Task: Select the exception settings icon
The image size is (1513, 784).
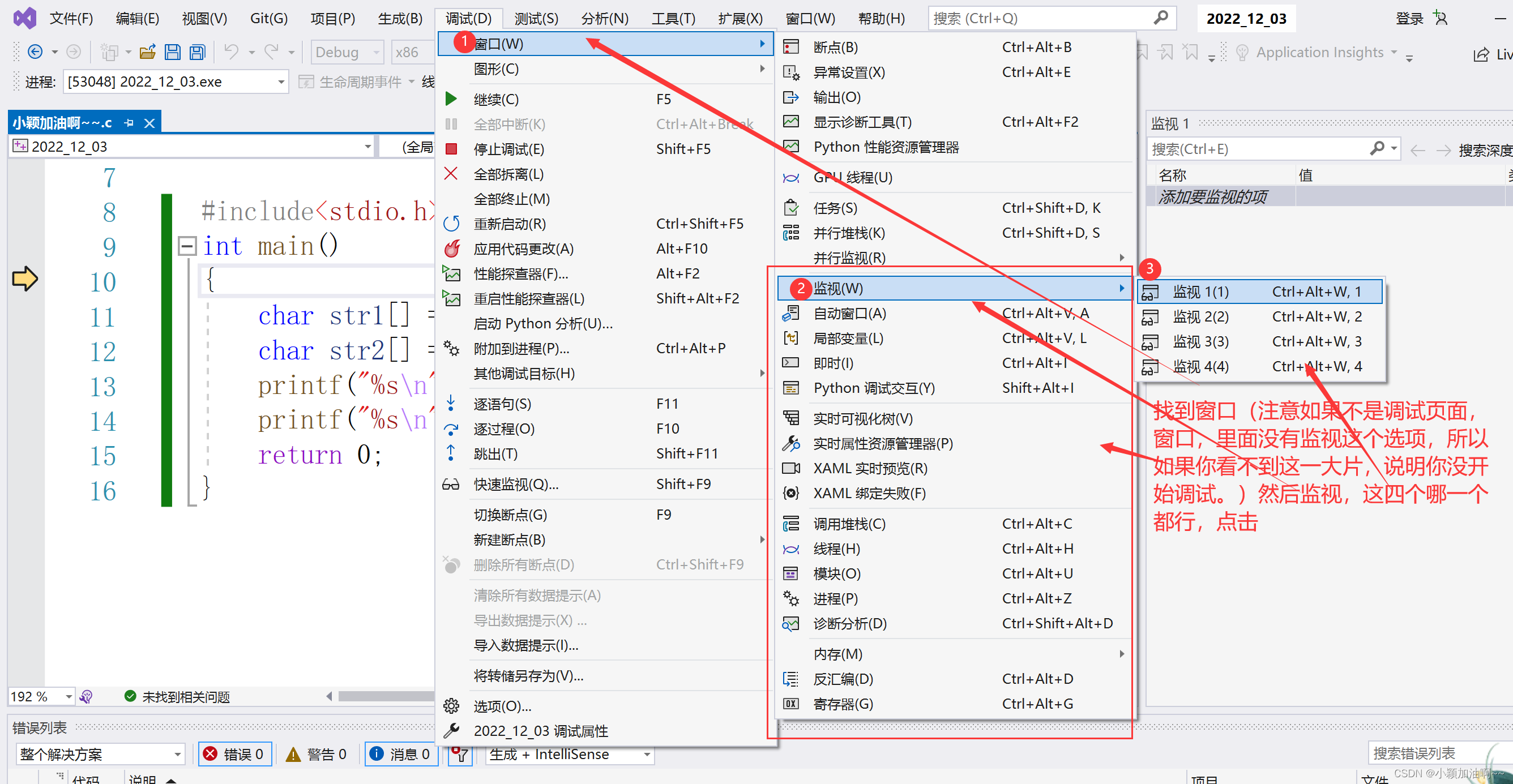Action: [x=791, y=72]
